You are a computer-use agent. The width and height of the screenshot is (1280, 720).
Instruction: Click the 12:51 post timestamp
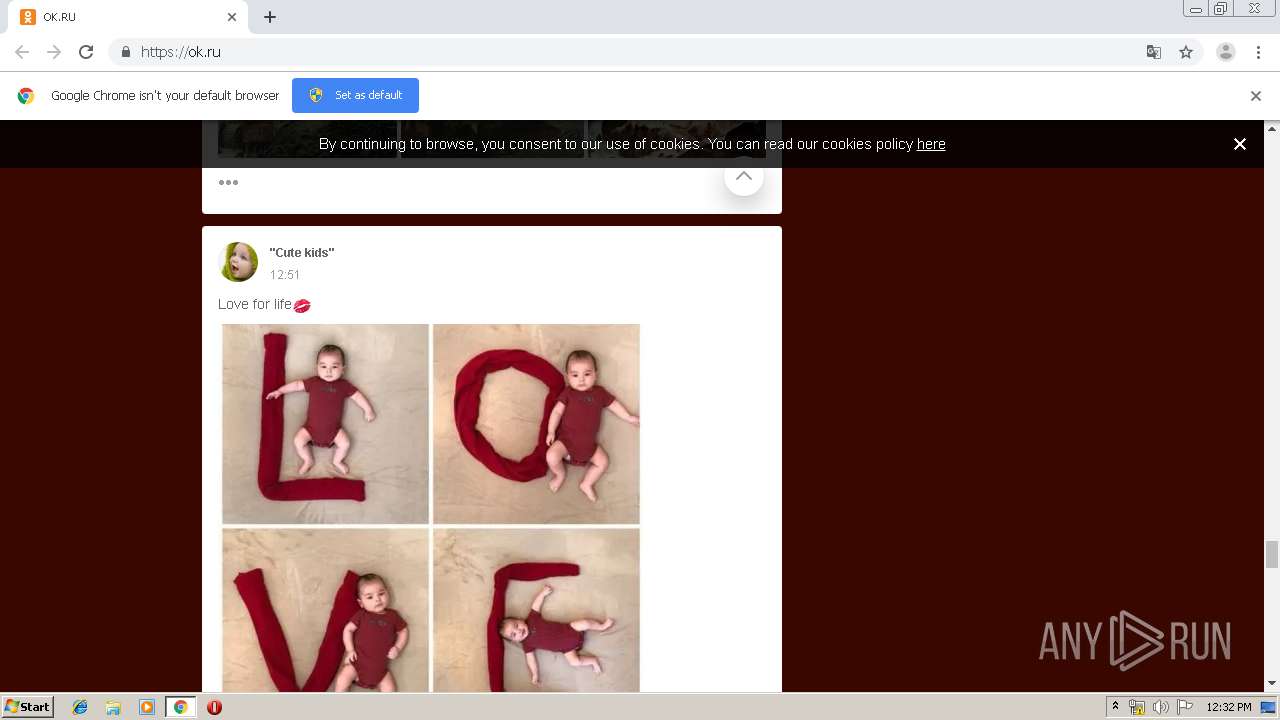[x=285, y=275]
